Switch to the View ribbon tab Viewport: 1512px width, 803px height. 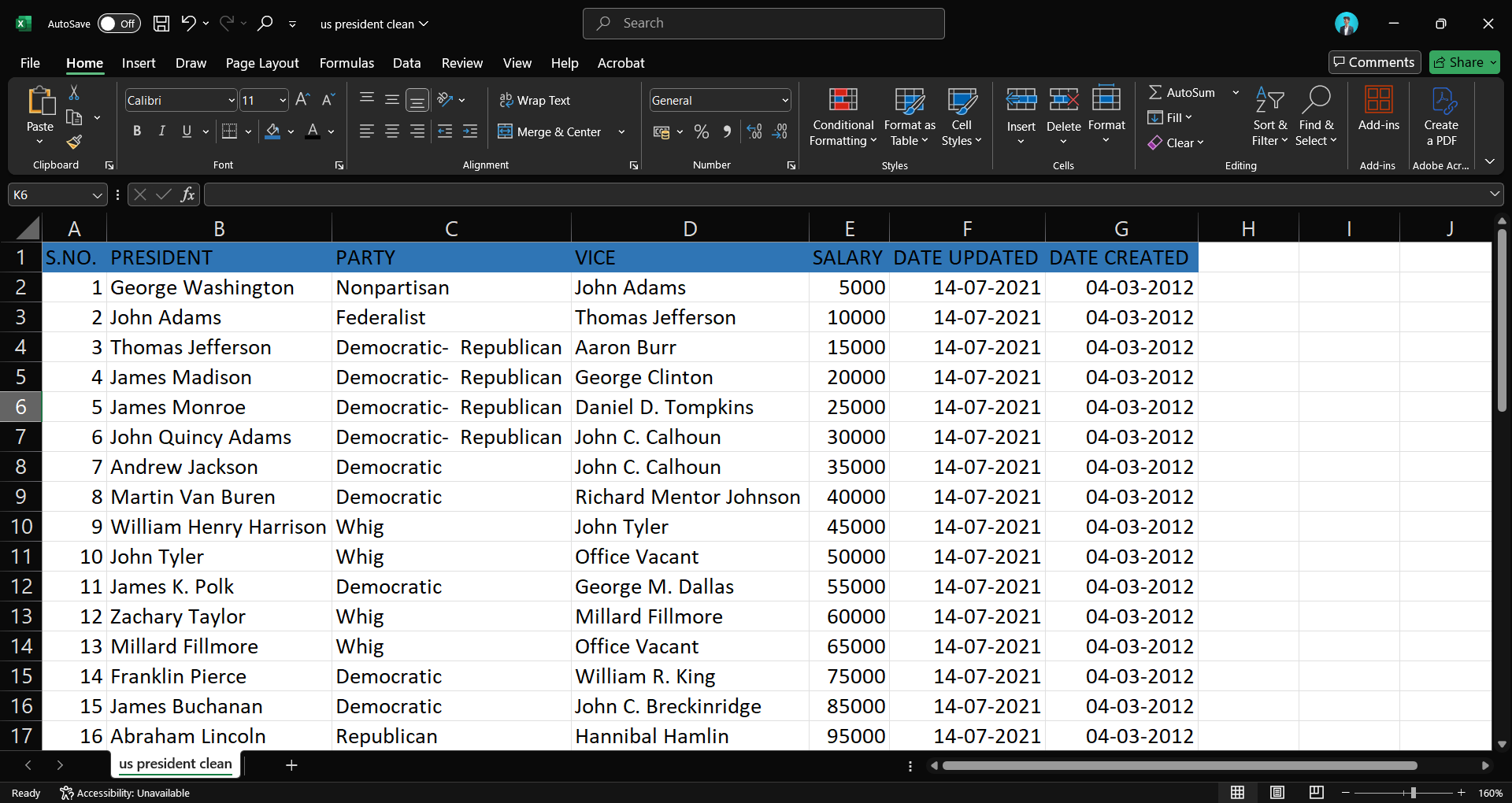coord(517,63)
